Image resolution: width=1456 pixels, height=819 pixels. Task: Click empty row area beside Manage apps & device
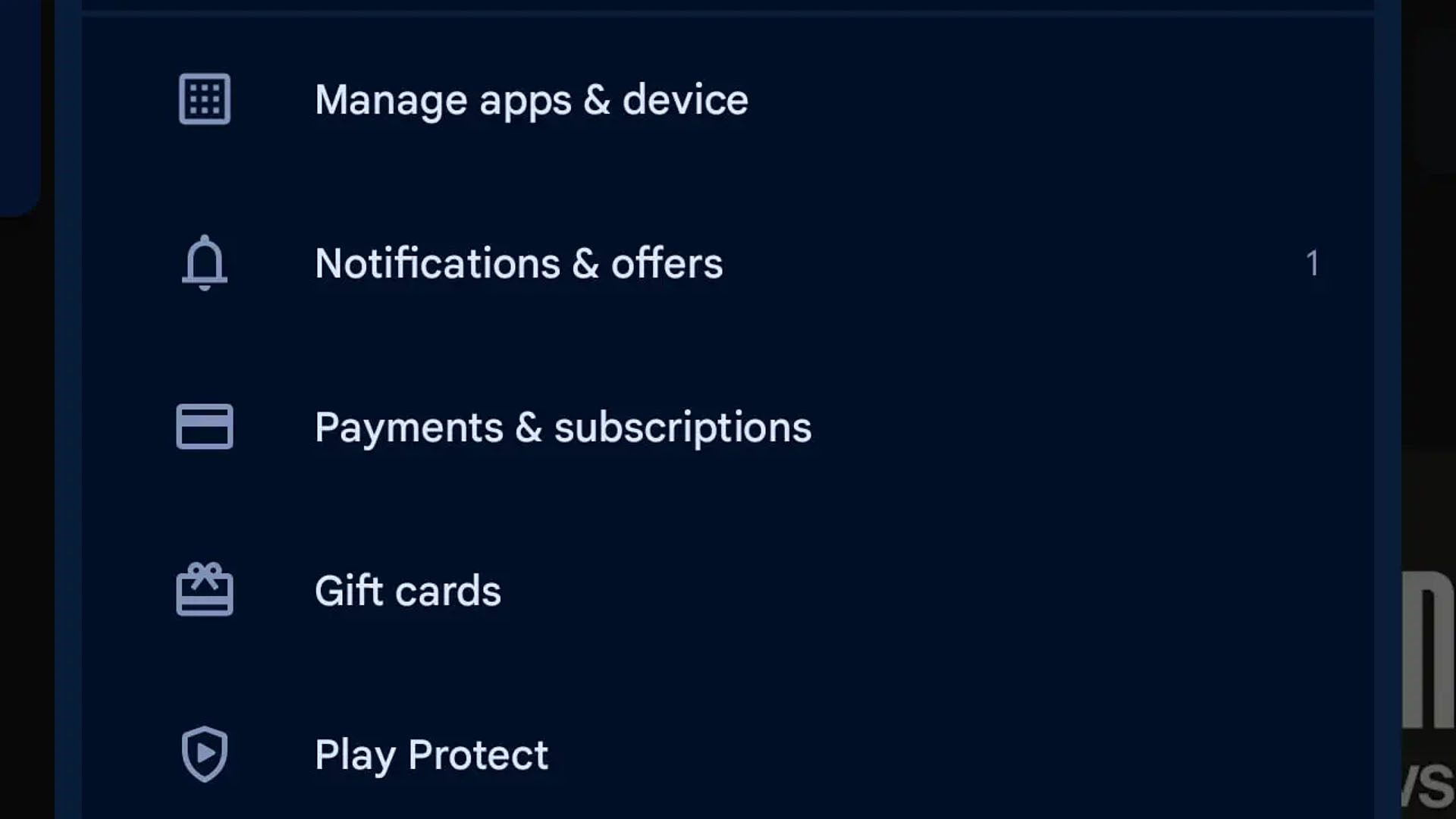pyautogui.click(x=1062, y=100)
